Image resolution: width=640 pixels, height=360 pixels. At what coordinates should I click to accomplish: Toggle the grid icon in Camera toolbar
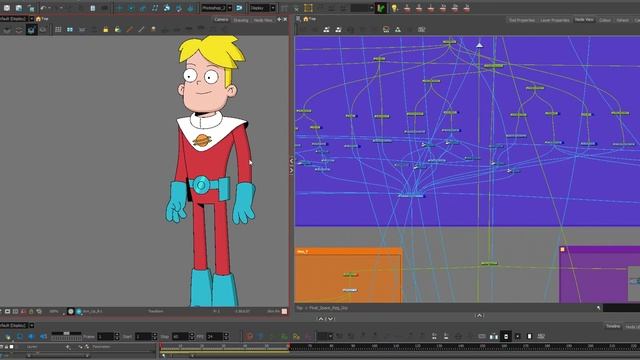[x=58, y=29]
